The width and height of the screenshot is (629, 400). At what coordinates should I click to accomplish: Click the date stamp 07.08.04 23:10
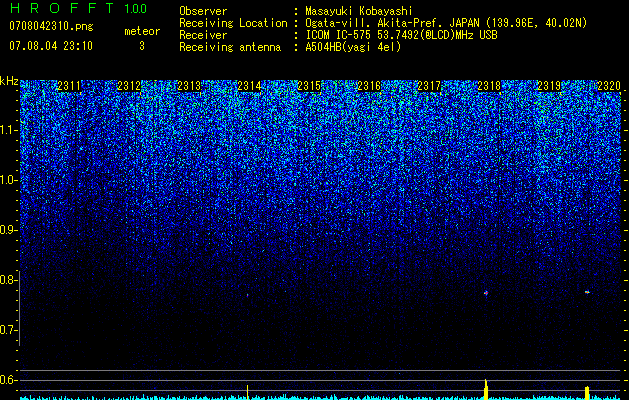coord(51,46)
